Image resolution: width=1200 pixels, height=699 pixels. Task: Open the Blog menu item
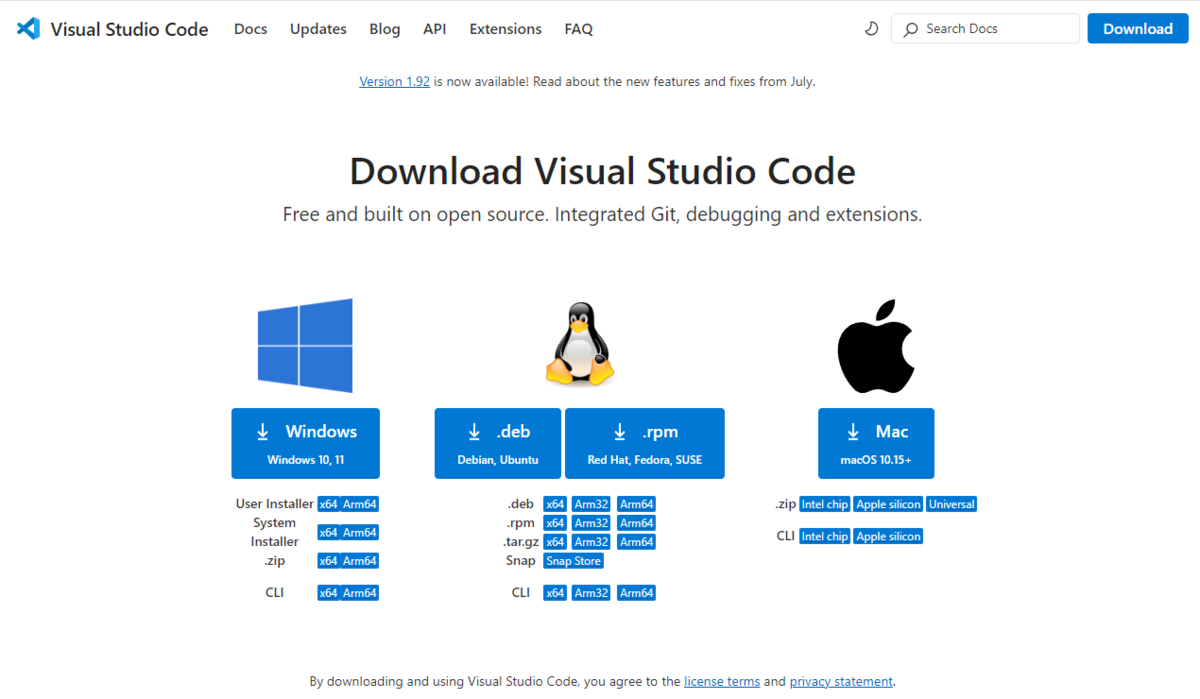(384, 29)
